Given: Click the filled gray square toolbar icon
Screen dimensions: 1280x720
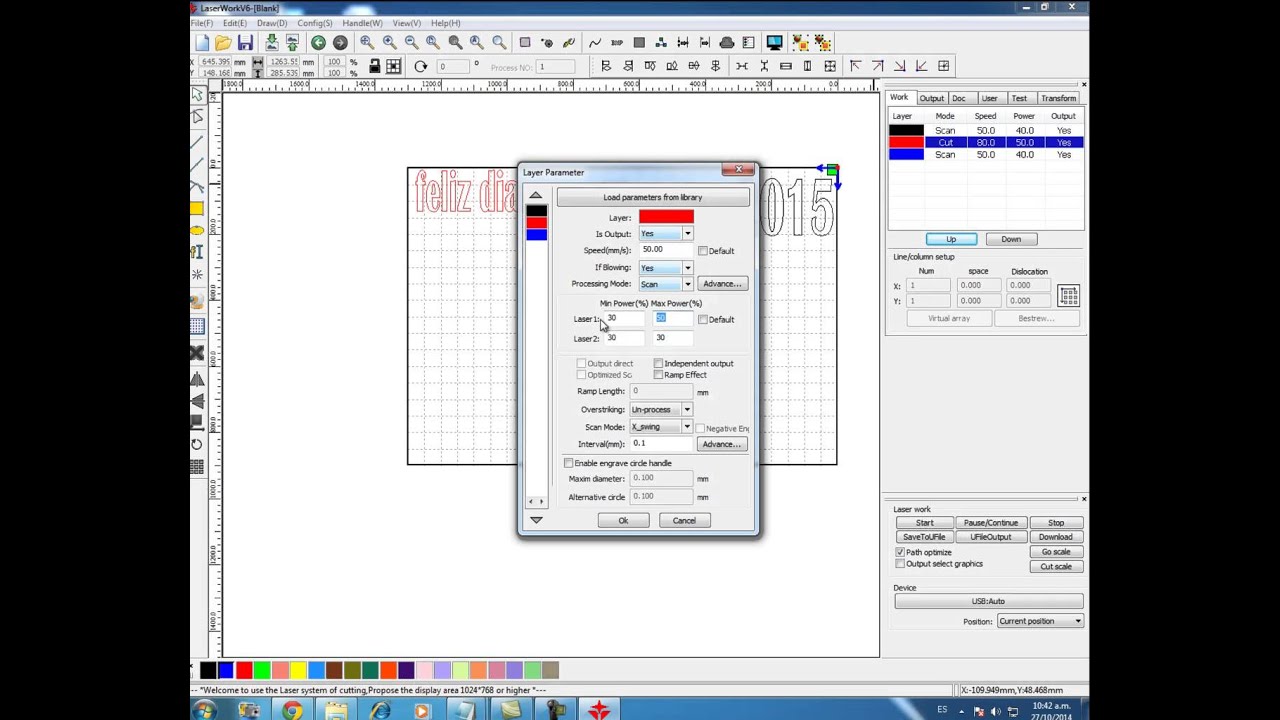Looking at the screenshot, I should [639, 43].
